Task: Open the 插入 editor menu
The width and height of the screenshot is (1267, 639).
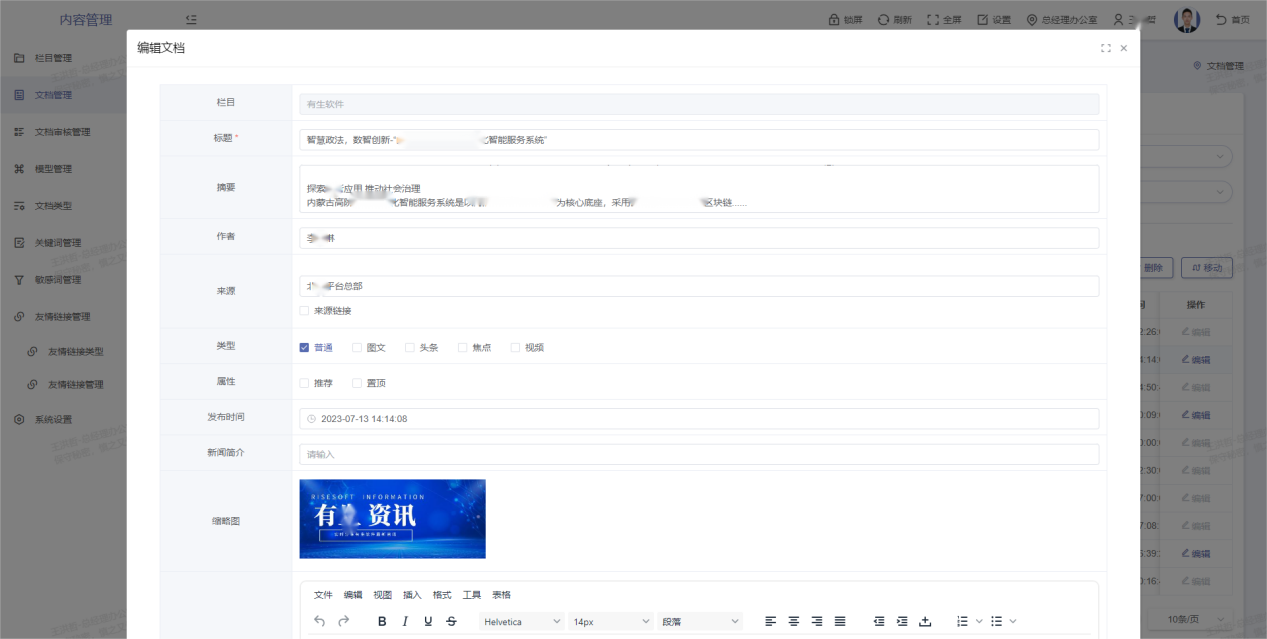Action: click(412, 595)
